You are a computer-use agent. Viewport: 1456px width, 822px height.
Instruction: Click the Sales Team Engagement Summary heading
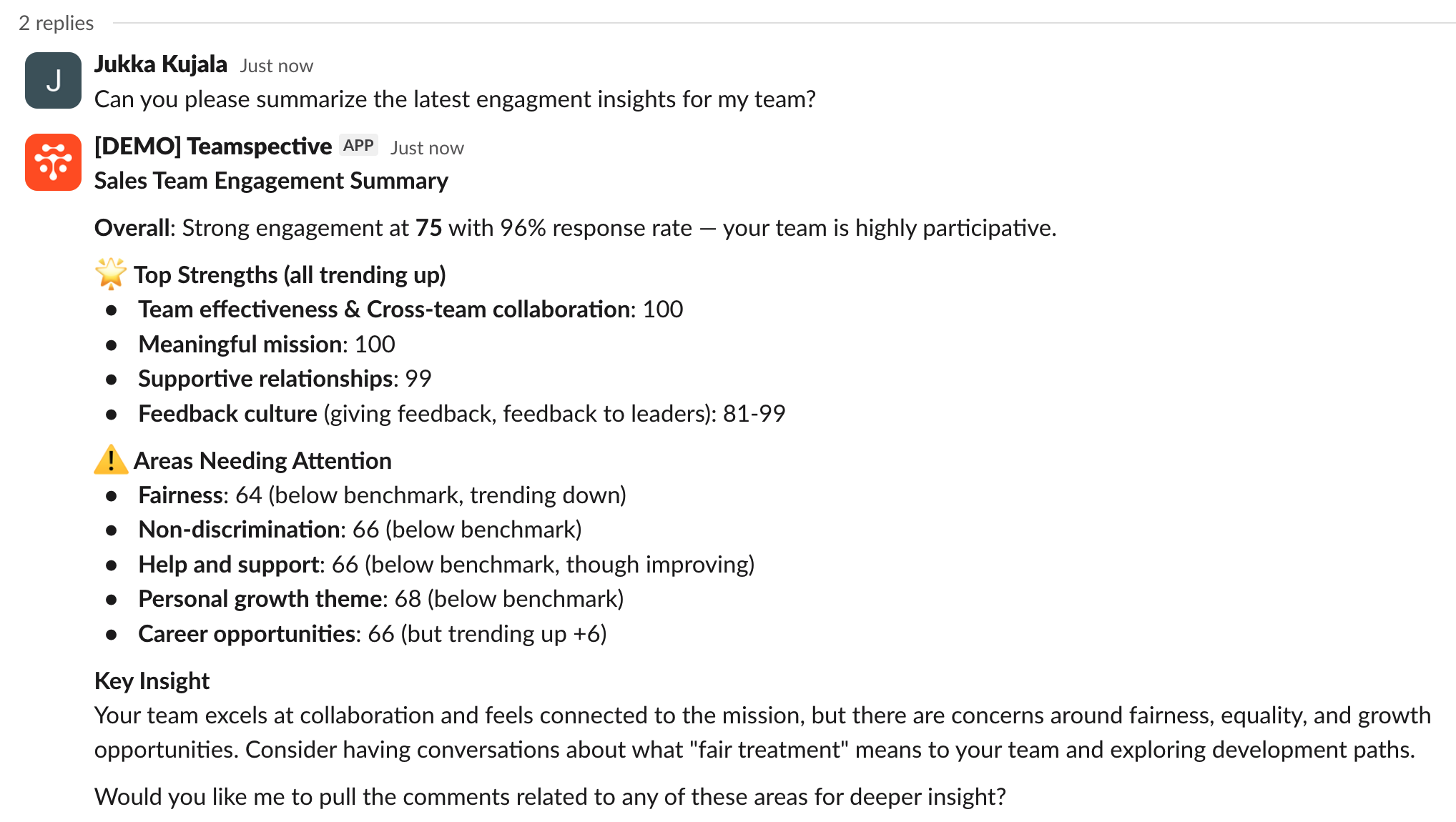[x=271, y=181]
